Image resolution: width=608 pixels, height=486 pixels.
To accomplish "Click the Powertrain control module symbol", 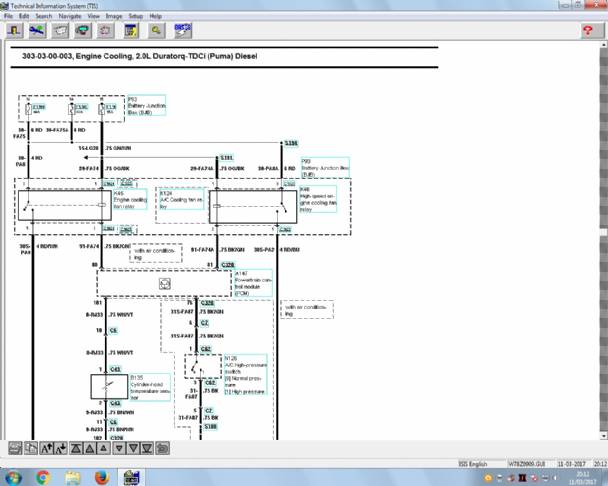I will 163,283.
